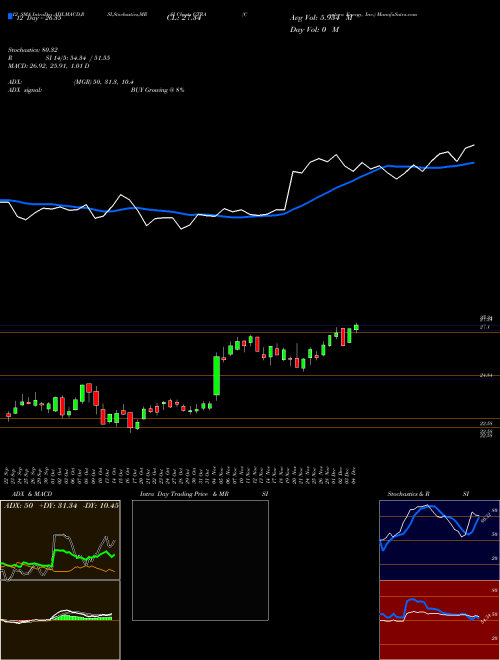Click the blue 12-day SMA legend square
The height and width of the screenshot is (660, 500).
click(10, 16)
